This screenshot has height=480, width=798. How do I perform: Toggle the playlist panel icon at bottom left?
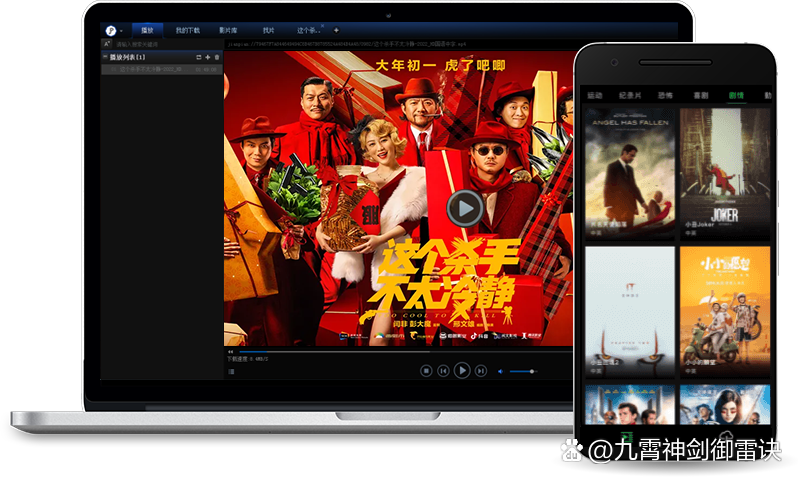pyautogui.click(x=231, y=372)
